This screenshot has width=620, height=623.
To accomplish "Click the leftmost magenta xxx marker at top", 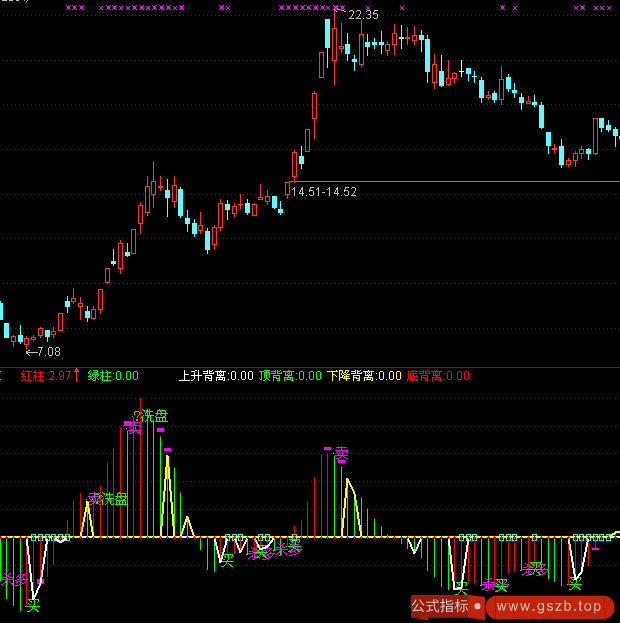I will (71, 7).
